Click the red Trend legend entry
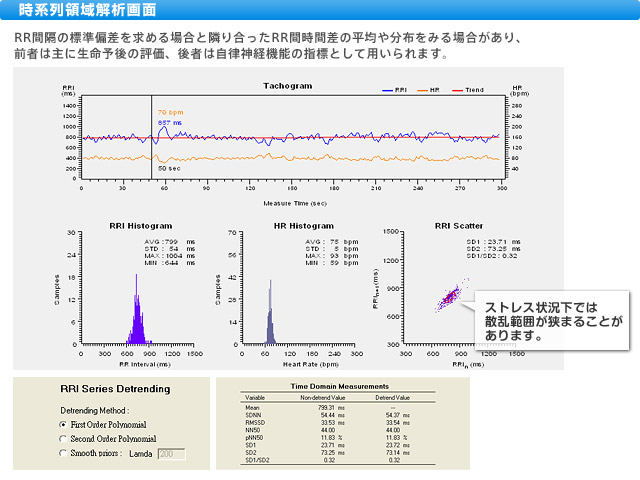The image size is (640, 480). pos(468,90)
